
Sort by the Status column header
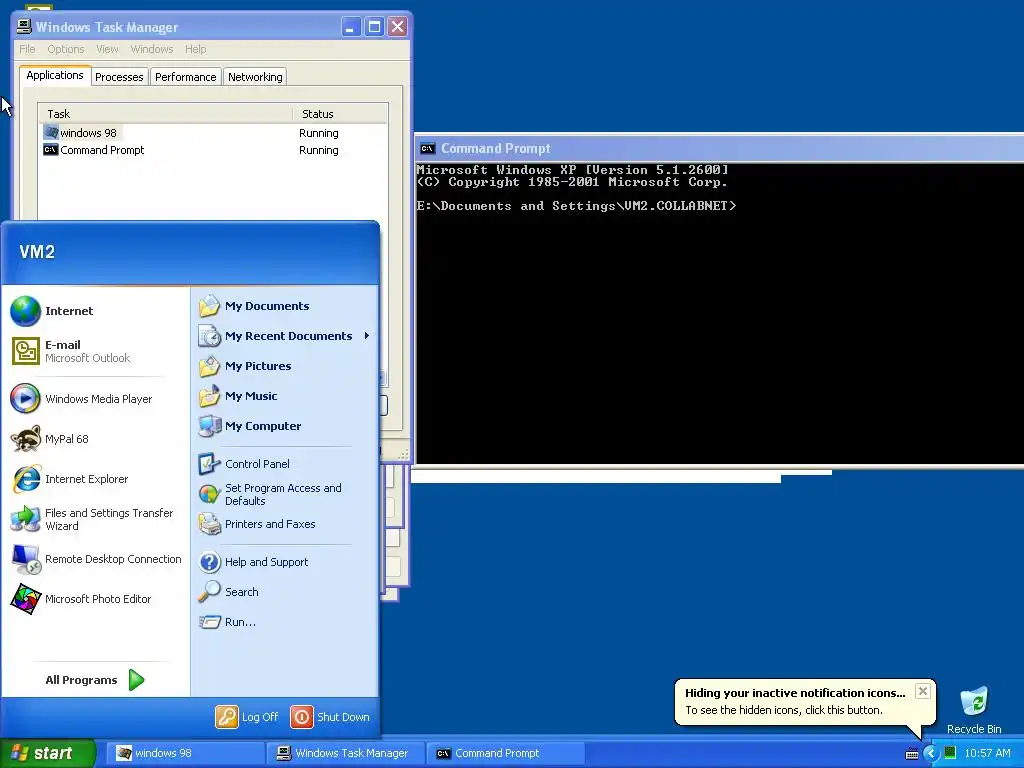[x=340, y=114]
